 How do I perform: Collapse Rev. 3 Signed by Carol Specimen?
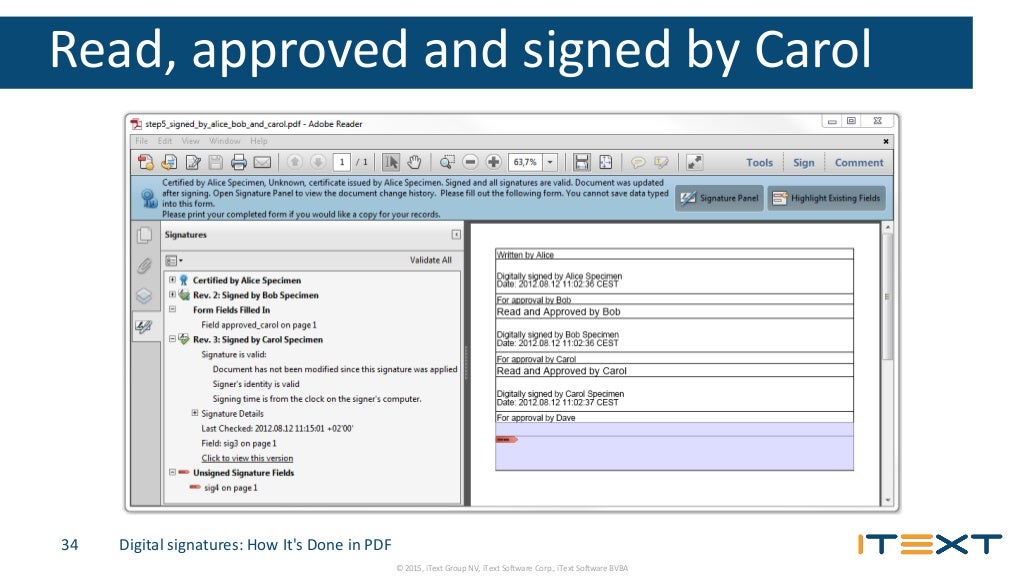point(172,339)
